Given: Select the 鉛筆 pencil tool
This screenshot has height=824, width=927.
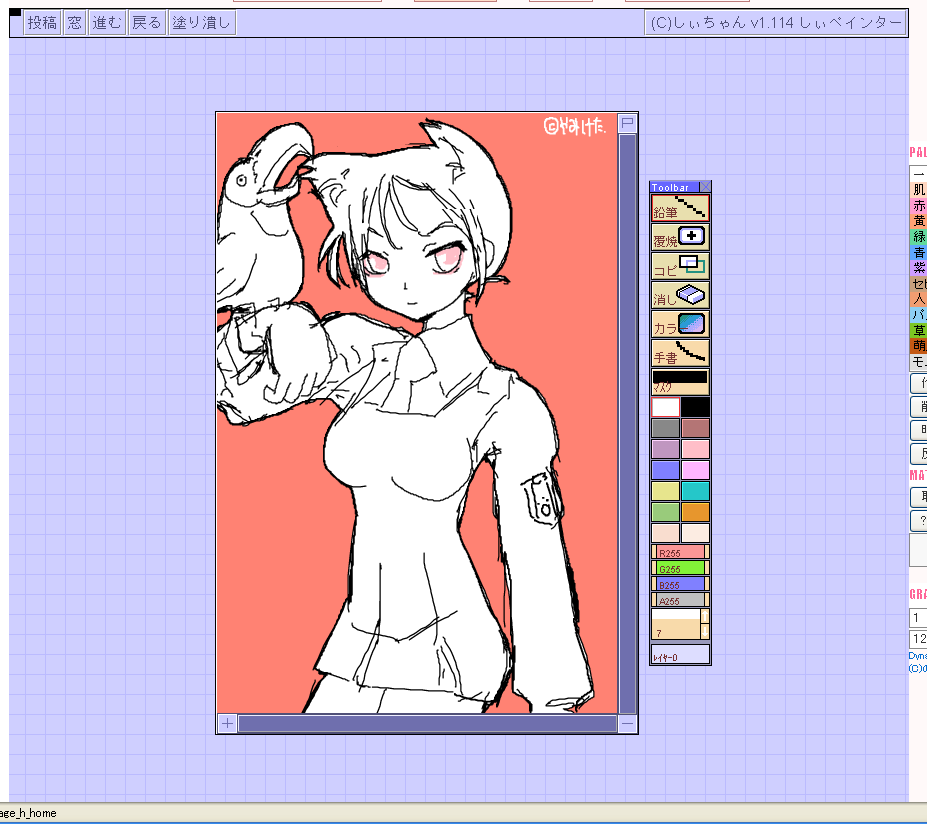Looking at the screenshot, I should pyautogui.click(x=680, y=208).
